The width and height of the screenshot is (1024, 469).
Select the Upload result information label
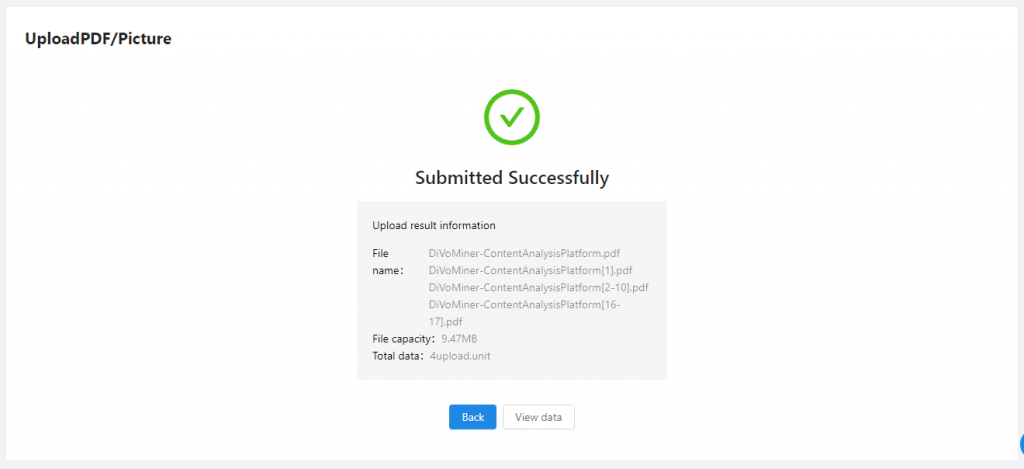point(434,225)
